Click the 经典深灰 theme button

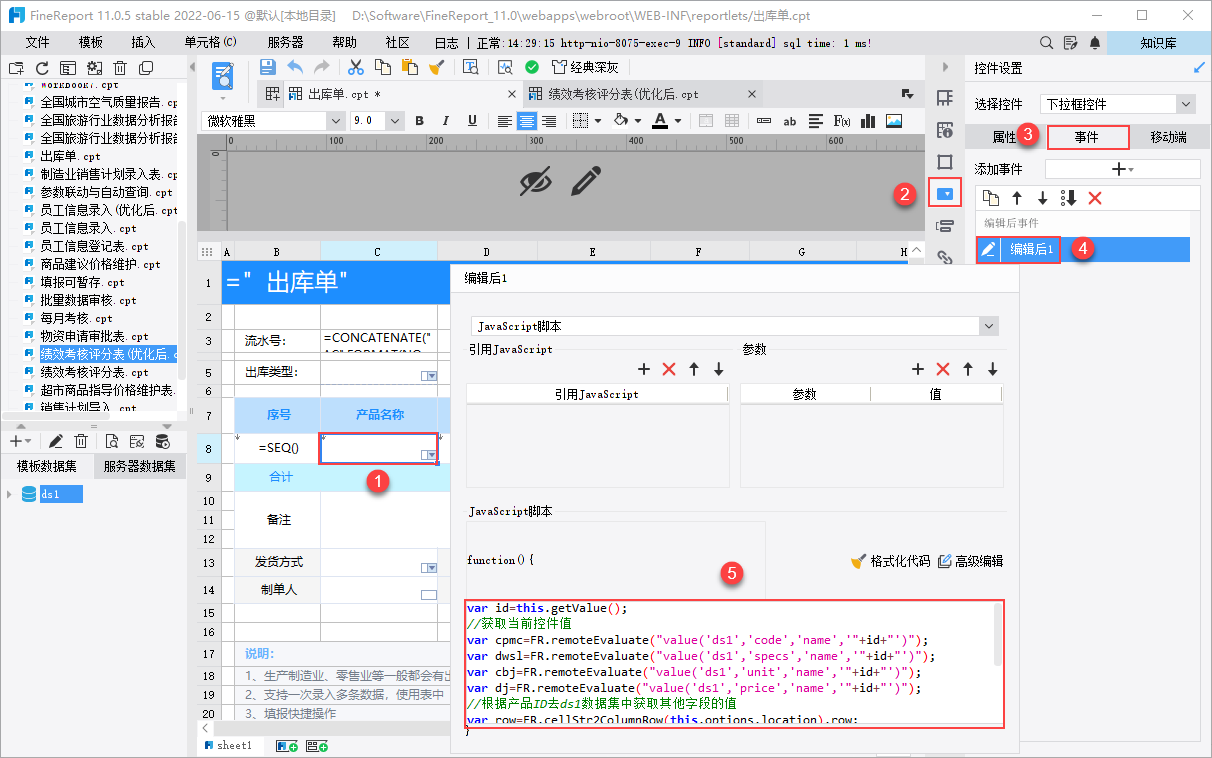585,67
